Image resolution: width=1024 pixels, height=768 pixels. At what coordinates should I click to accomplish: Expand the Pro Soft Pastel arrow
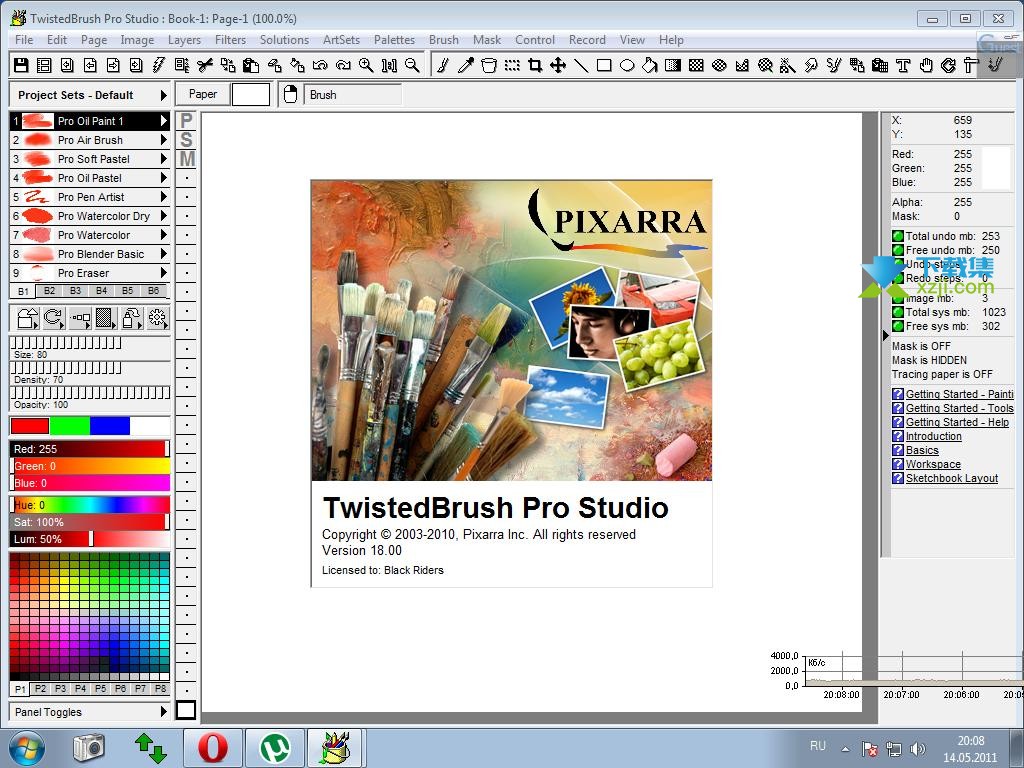coord(164,159)
